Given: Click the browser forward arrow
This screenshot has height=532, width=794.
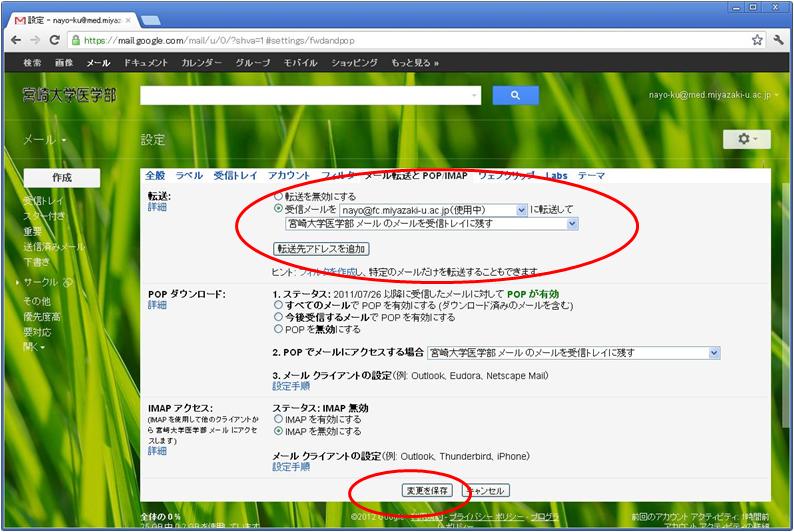Looking at the screenshot, I should (x=35, y=41).
